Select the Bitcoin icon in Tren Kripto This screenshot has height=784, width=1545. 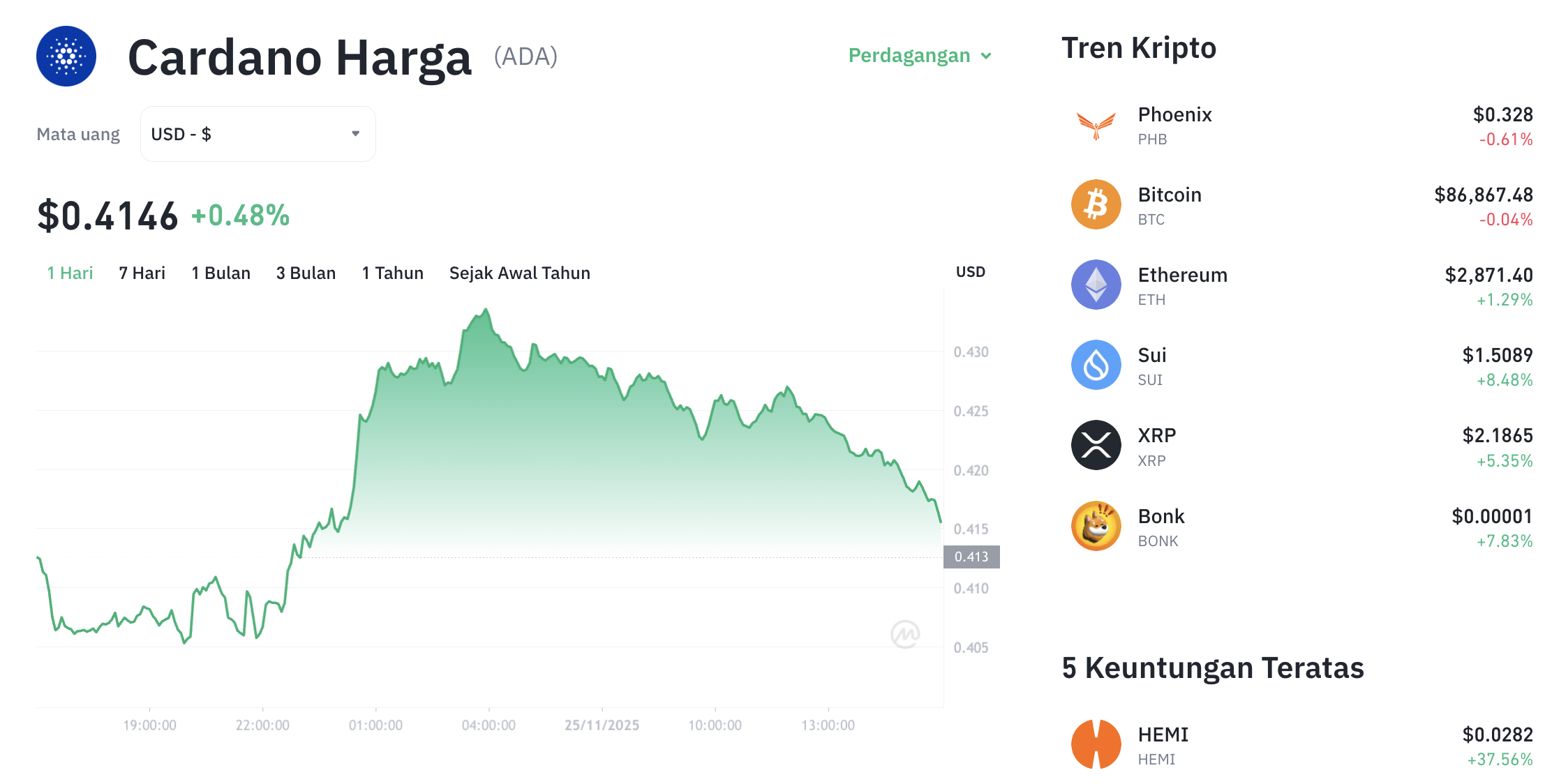1096,204
